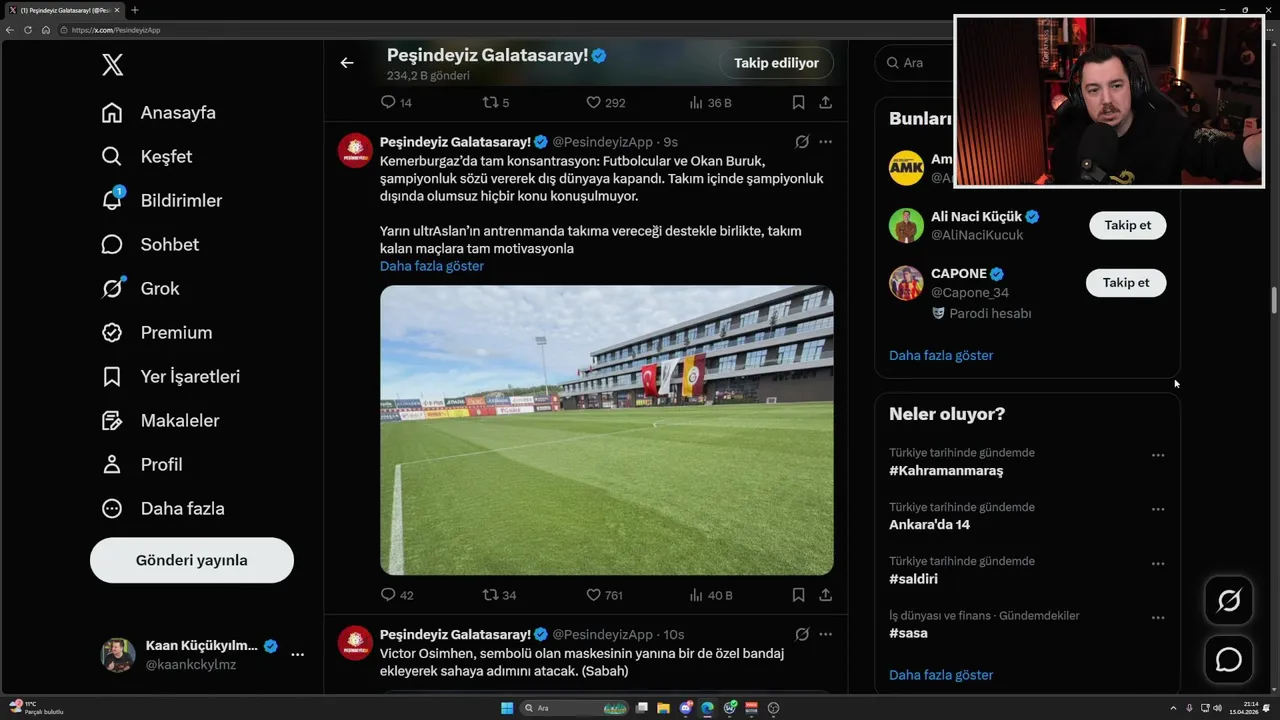Viewport: 1280px width, 720px height.
Task: Open options for #saldiri trend
Action: tap(1157, 563)
